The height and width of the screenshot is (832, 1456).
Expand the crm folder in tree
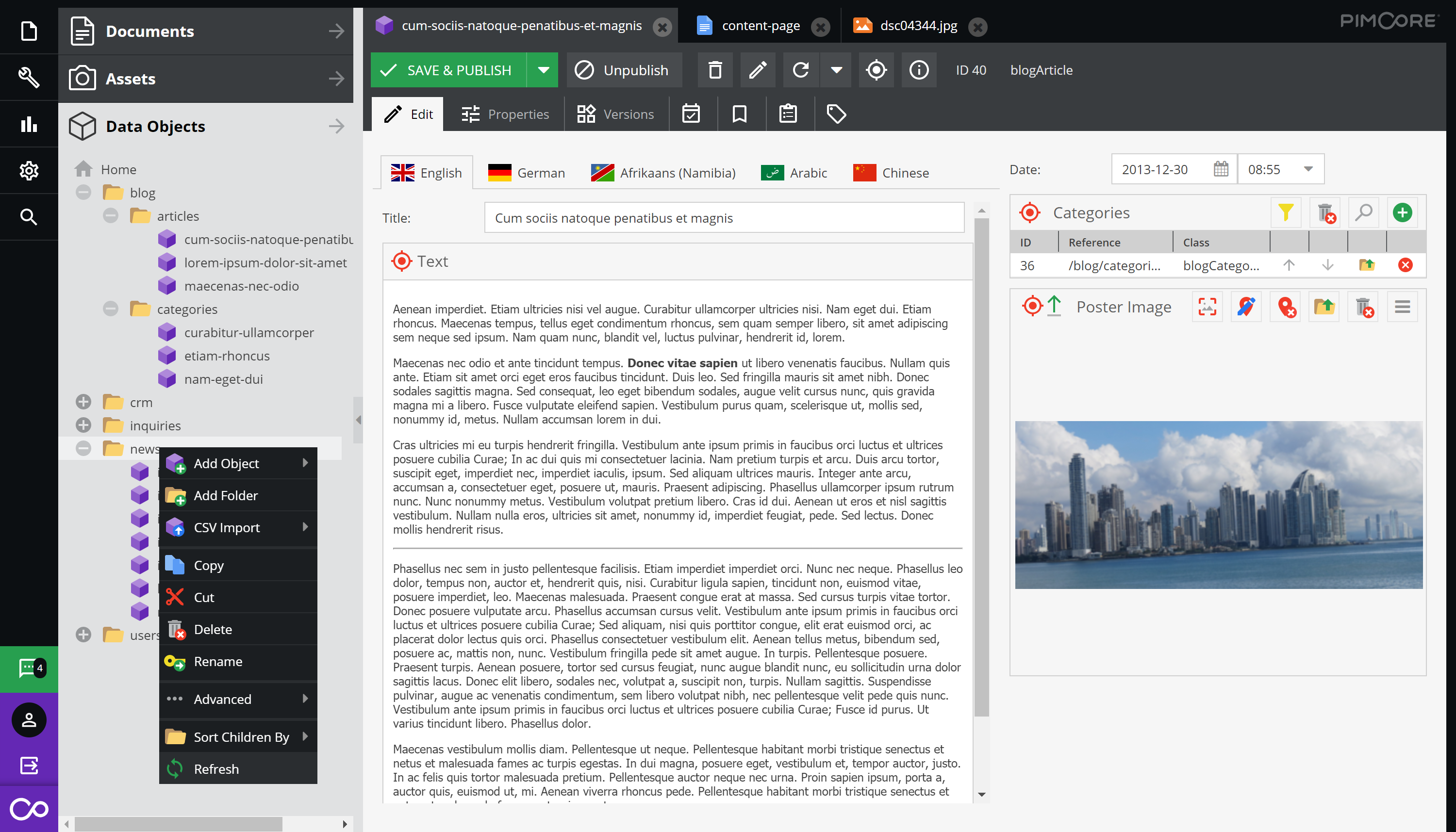(x=83, y=402)
